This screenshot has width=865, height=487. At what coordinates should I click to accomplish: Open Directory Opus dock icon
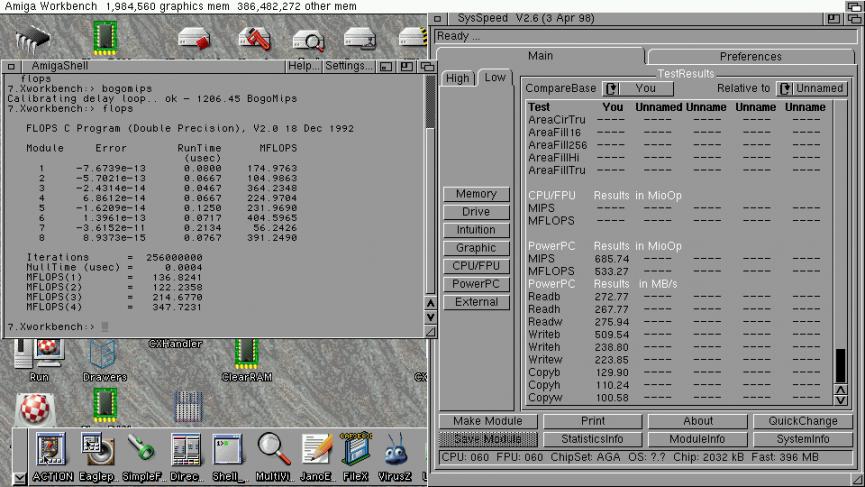click(185, 452)
